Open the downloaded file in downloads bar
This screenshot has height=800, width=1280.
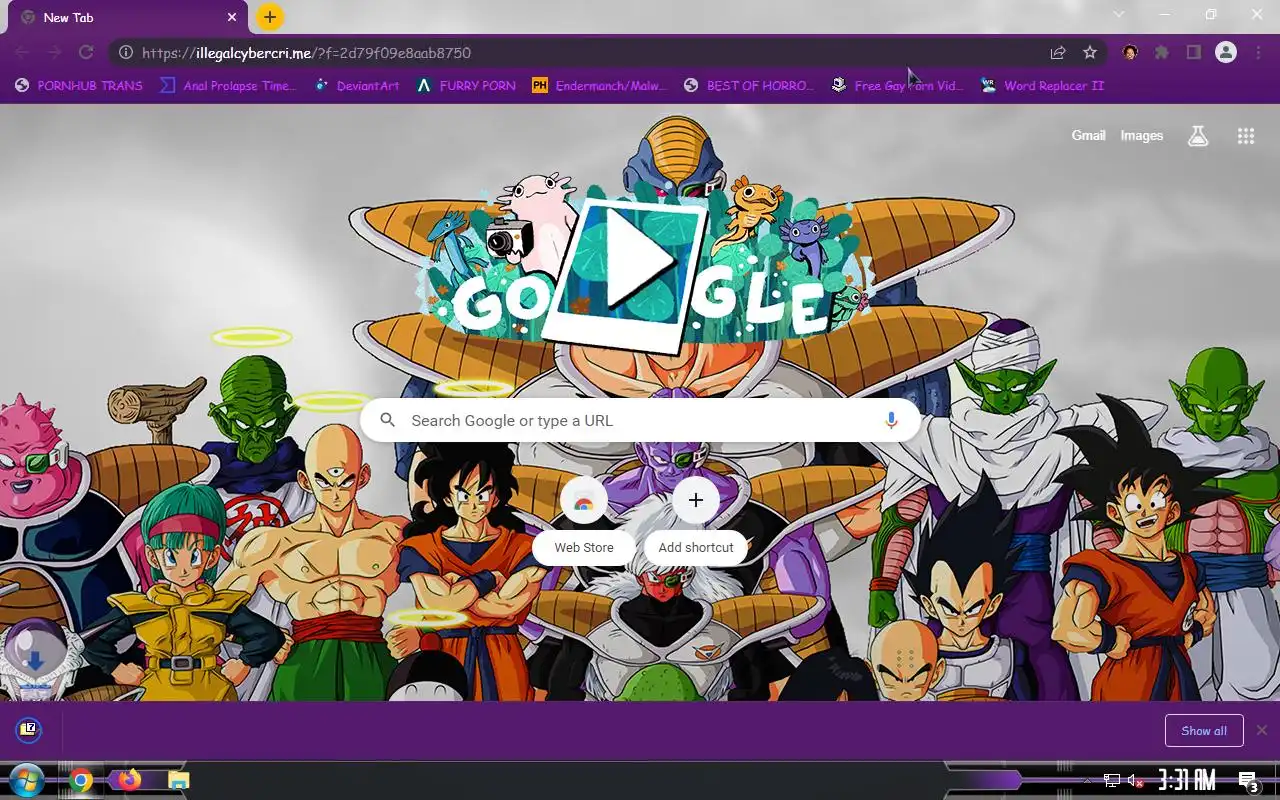29,730
